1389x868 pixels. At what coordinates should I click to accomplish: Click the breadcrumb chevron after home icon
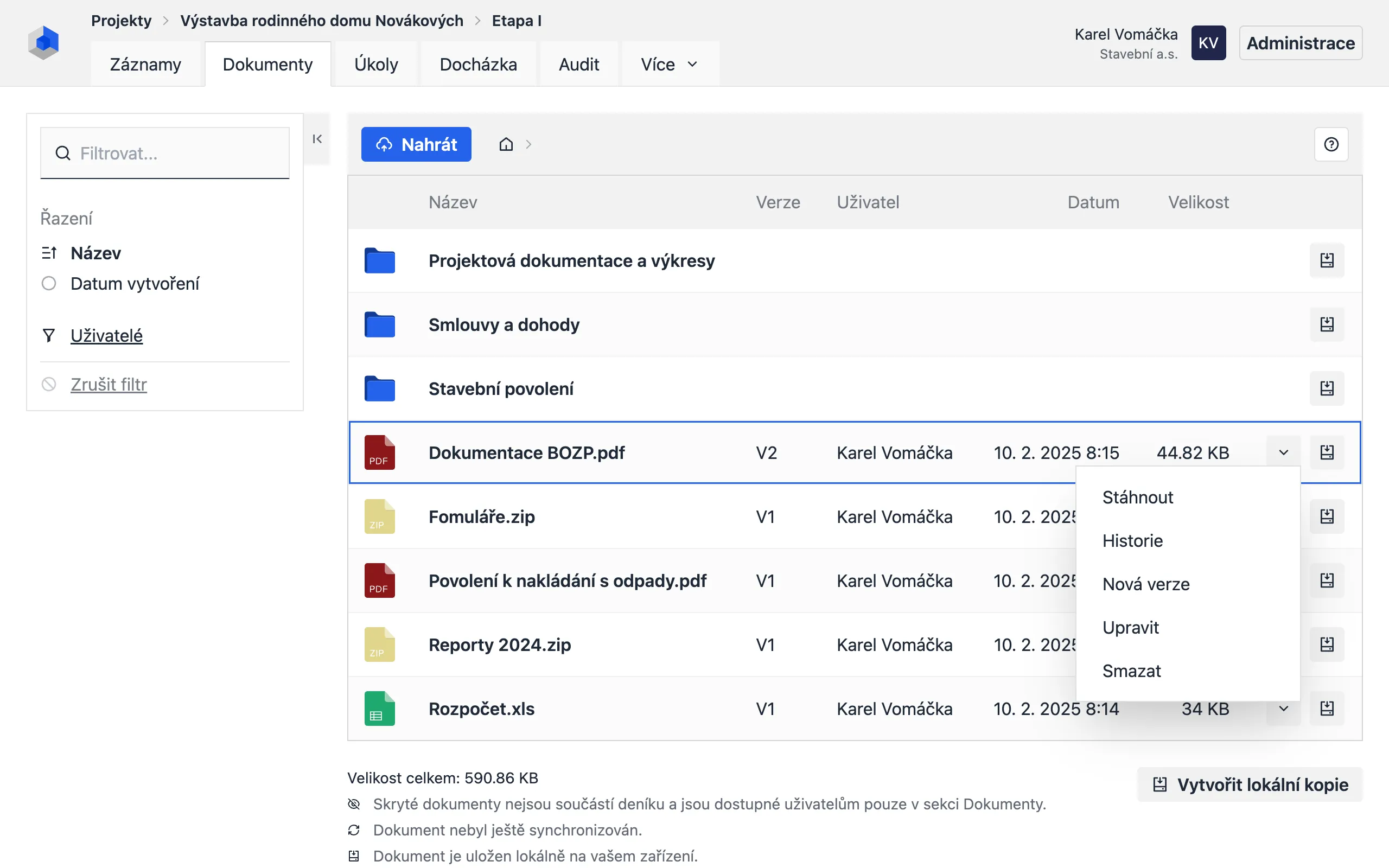pyautogui.click(x=528, y=144)
